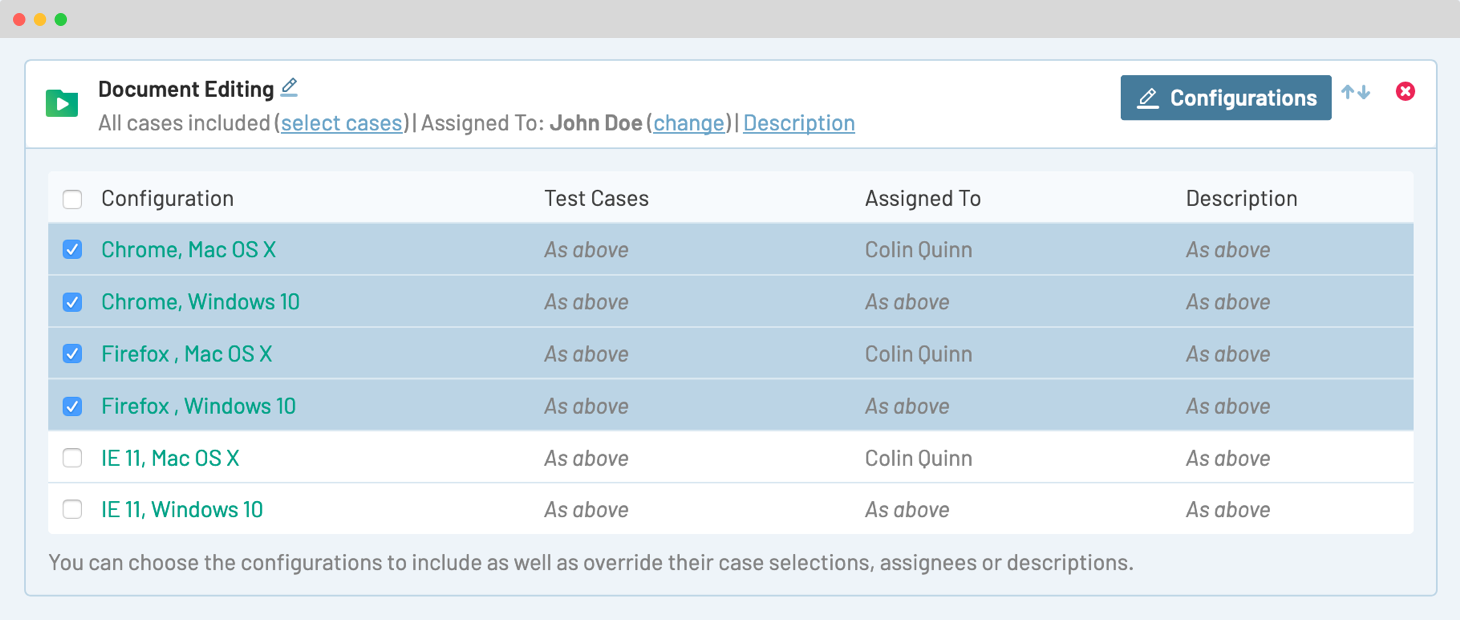The height and width of the screenshot is (620, 1460).
Task: Click the macOS green maximize window button
Action: pyautogui.click(x=61, y=19)
